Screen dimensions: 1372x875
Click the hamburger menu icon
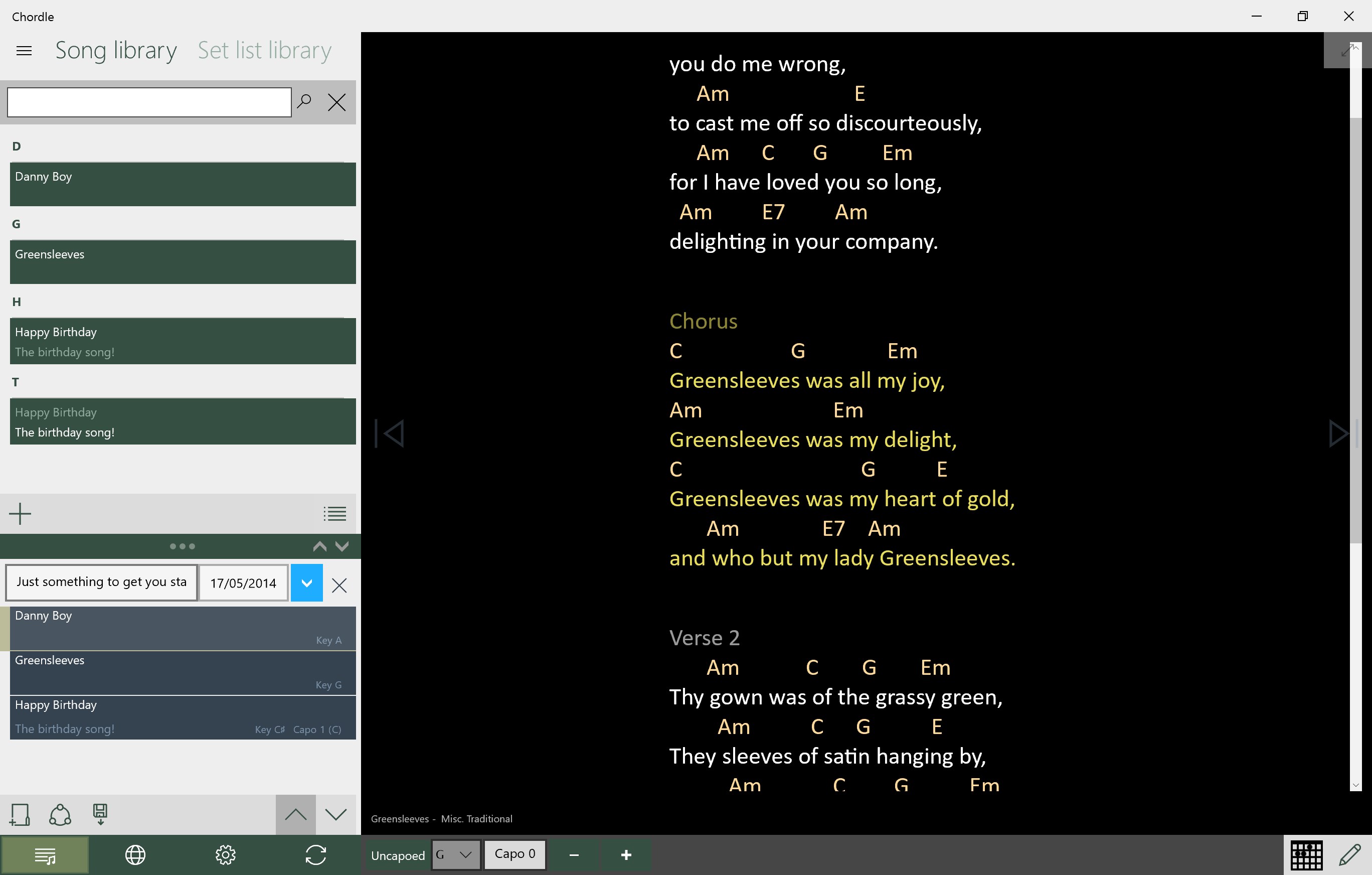(x=24, y=51)
